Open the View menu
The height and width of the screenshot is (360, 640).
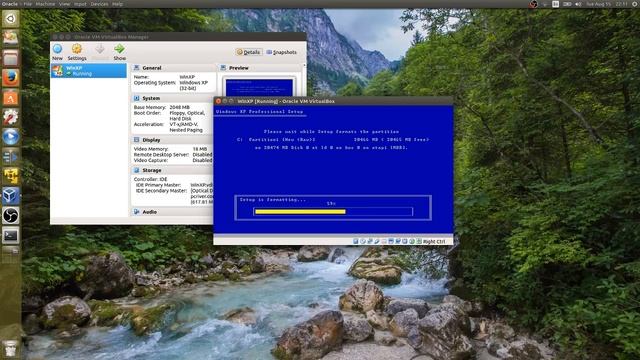point(64,4)
